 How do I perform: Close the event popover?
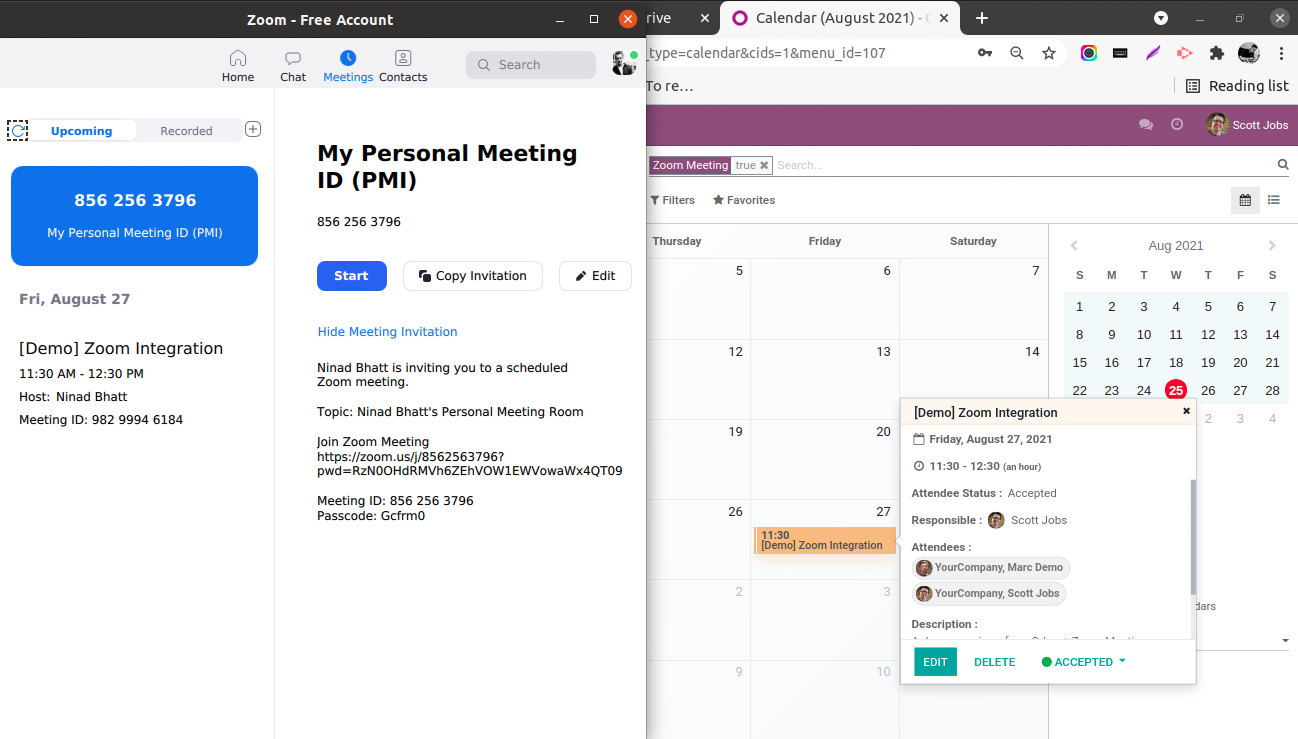pyautogui.click(x=1187, y=411)
